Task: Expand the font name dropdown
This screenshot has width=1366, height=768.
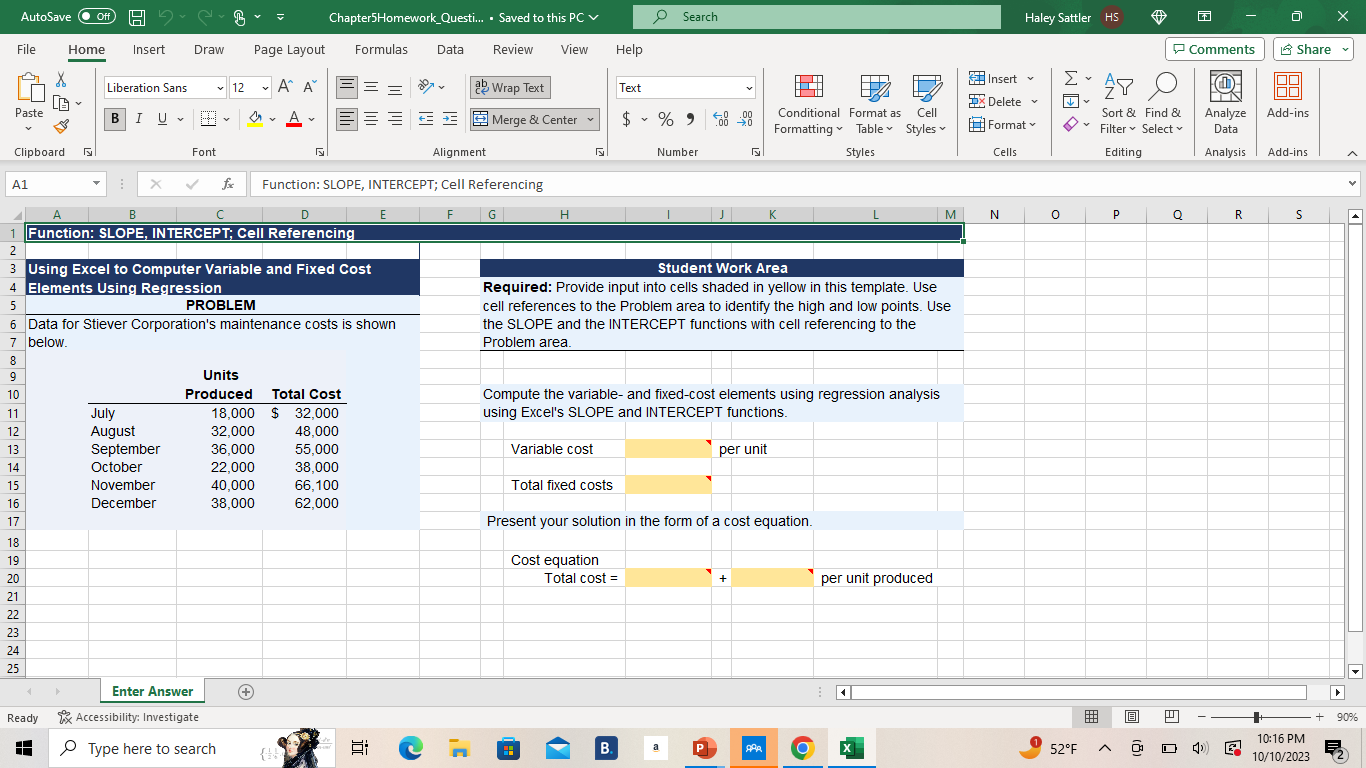Action: coord(220,88)
